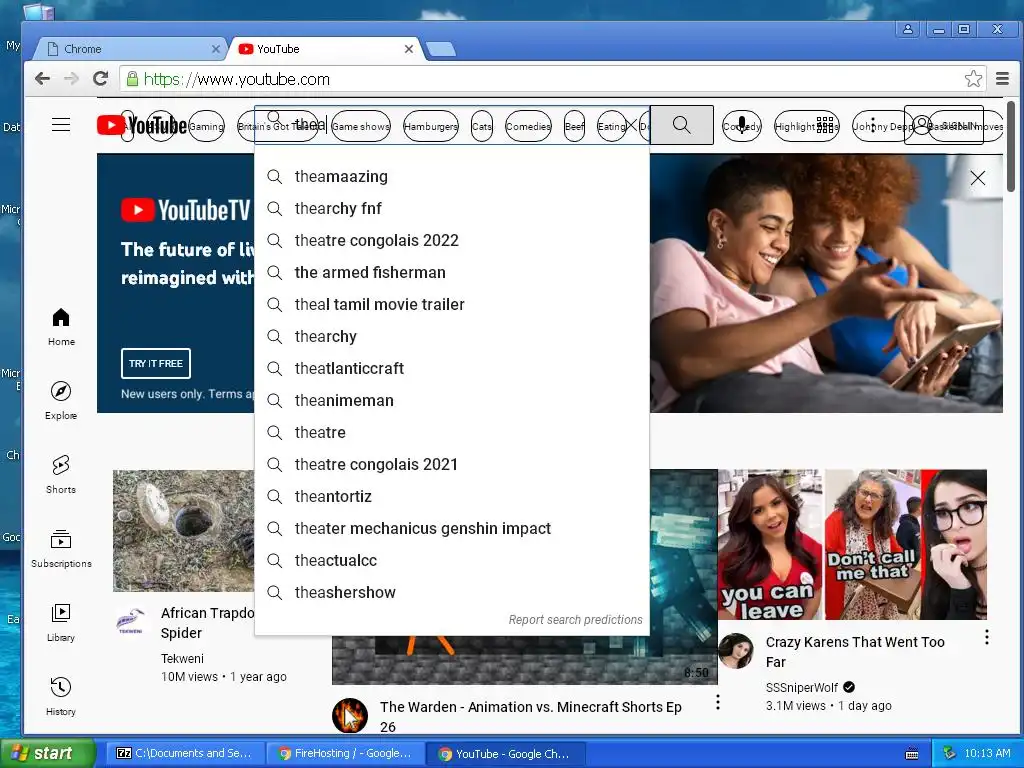This screenshot has height=768, width=1024.
Task: Open the Chrome browser menu
Action: coord(1002,79)
